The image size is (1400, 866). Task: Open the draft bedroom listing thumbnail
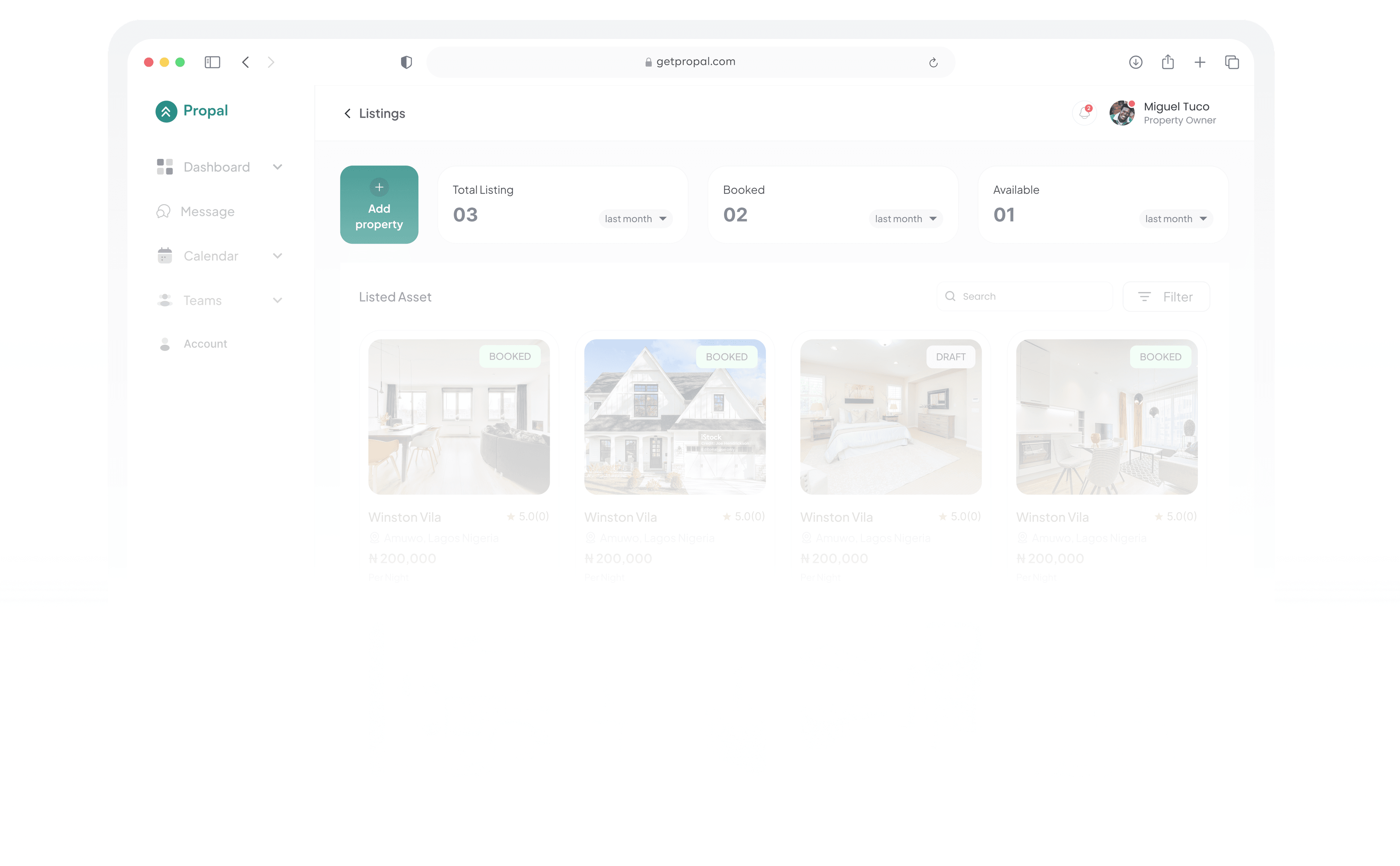point(891,417)
